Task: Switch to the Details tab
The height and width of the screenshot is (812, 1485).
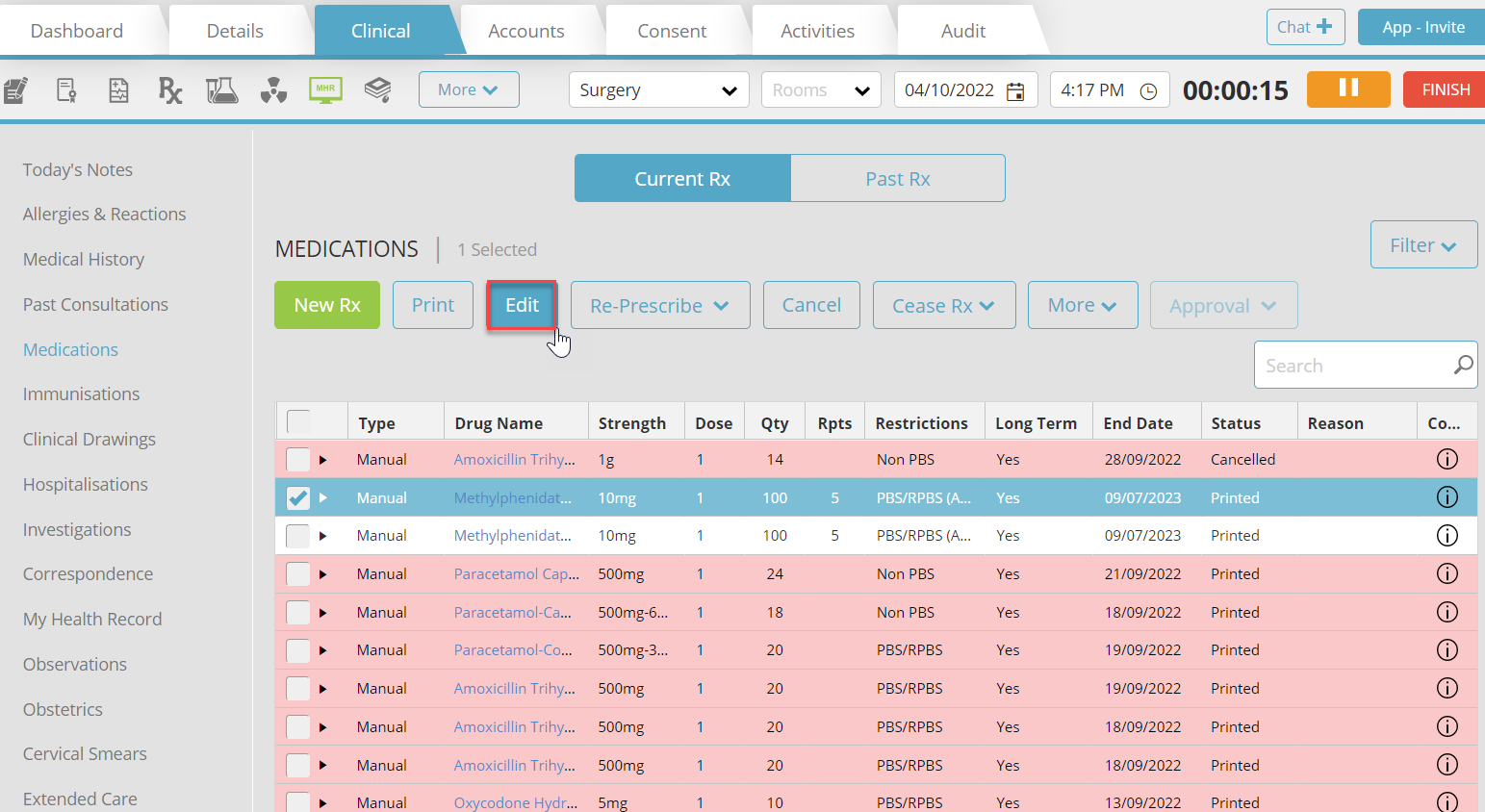Action: pyautogui.click(x=235, y=31)
